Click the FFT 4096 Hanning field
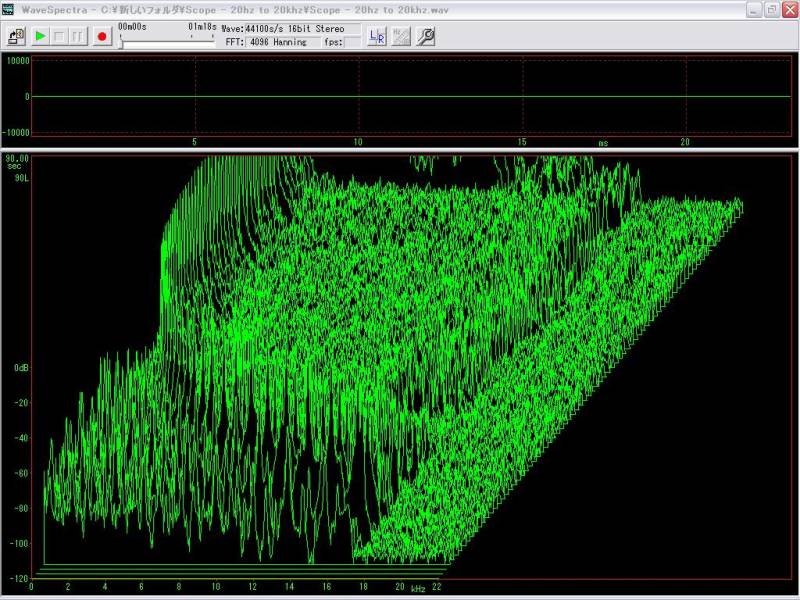This screenshot has width=800, height=600. click(x=282, y=42)
